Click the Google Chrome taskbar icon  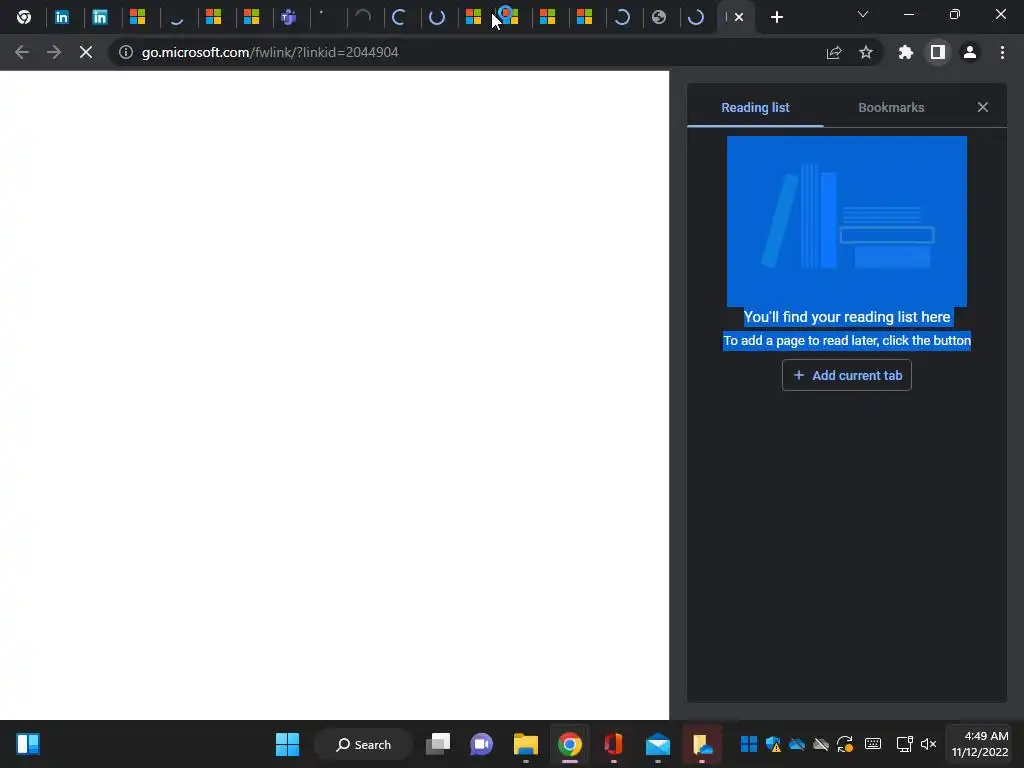click(569, 744)
